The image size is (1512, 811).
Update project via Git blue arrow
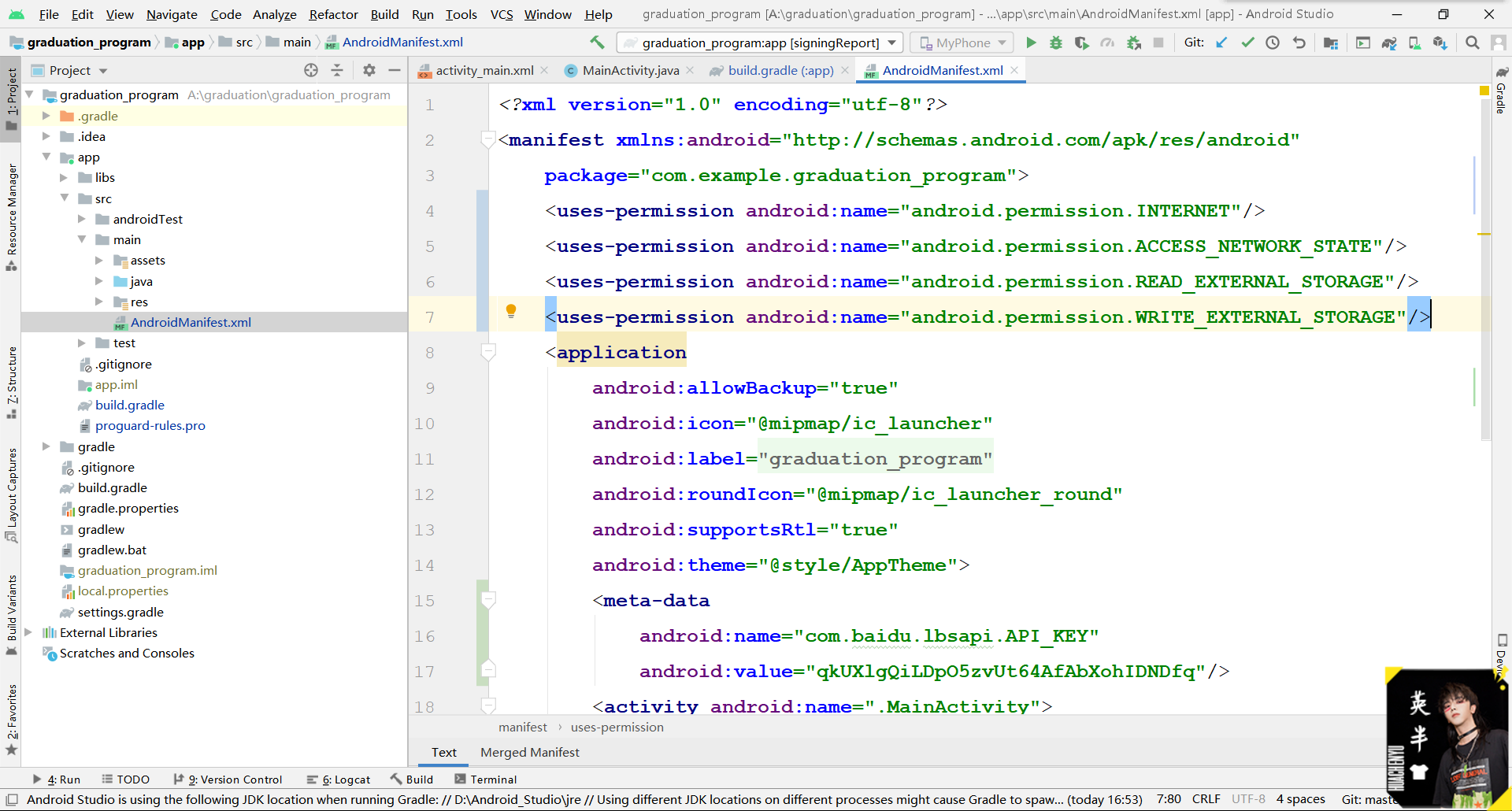coord(1221,43)
